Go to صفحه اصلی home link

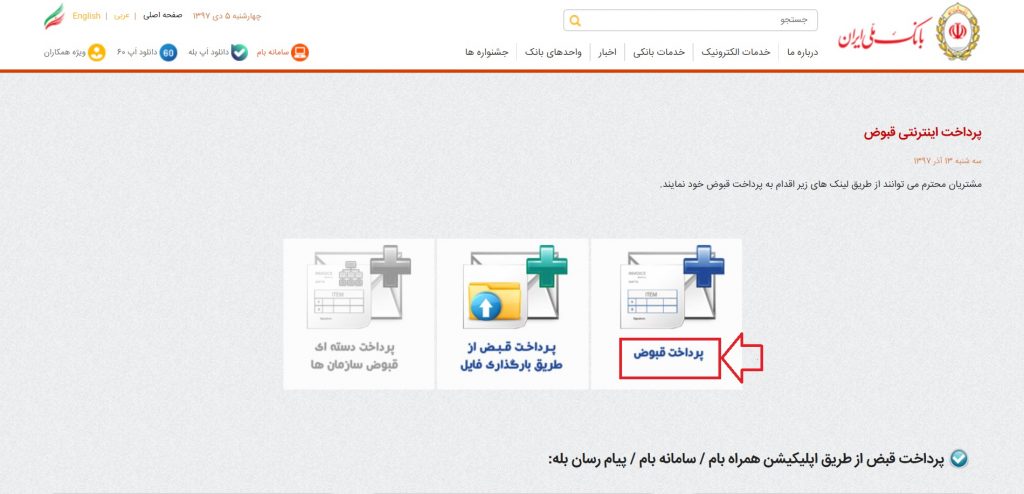(x=163, y=16)
